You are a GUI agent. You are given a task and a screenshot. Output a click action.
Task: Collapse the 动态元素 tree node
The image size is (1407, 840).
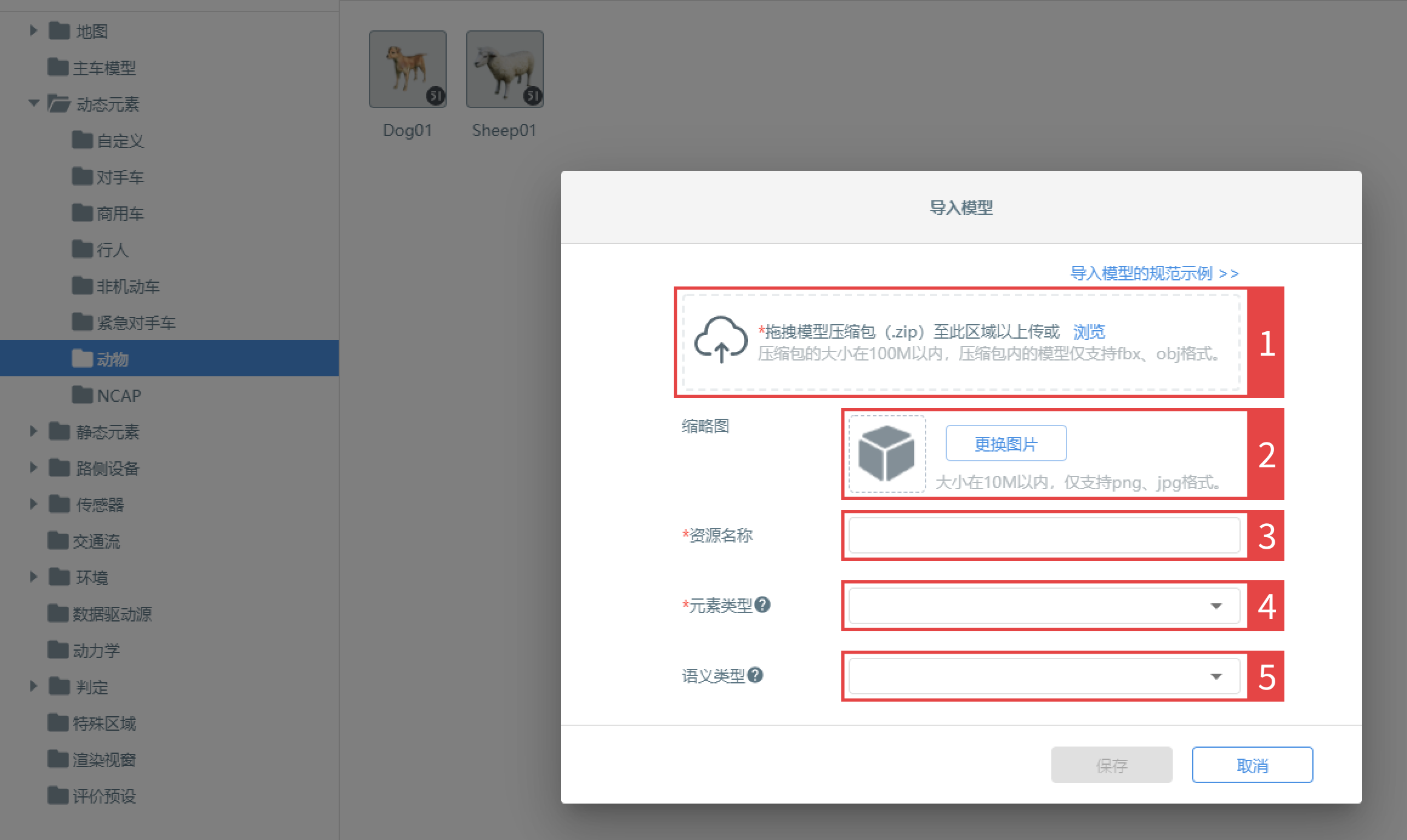pos(33,103)
